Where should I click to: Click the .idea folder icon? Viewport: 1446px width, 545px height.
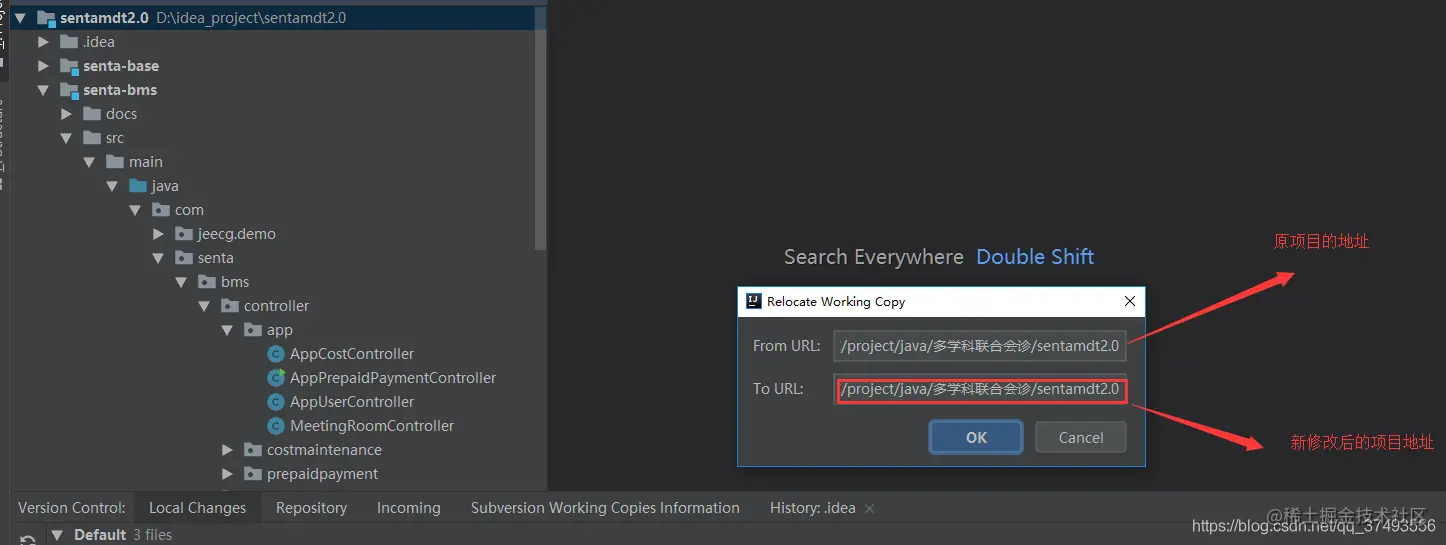69,42
